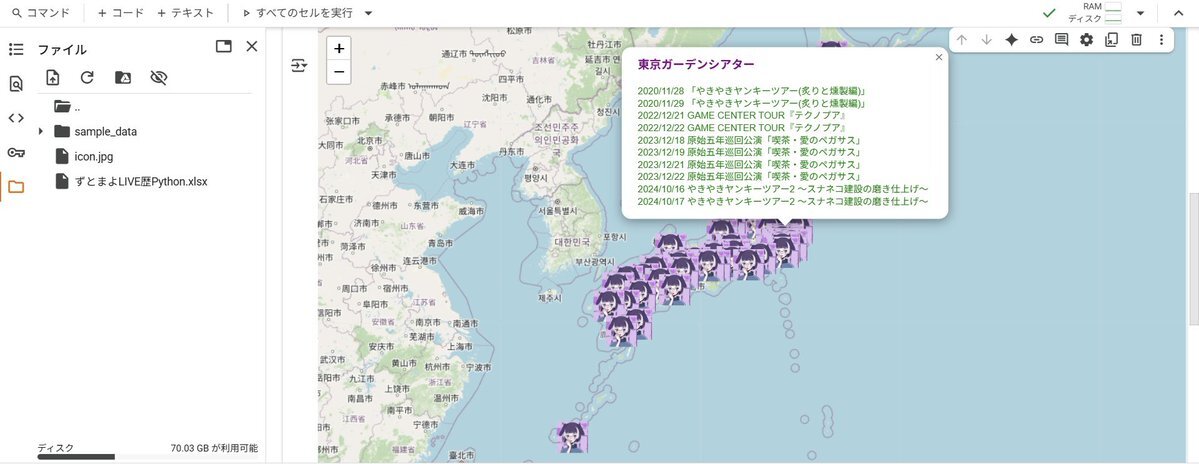Open the Files panel in a new tab
The image size is (1199, 464).
pos(223,47)
